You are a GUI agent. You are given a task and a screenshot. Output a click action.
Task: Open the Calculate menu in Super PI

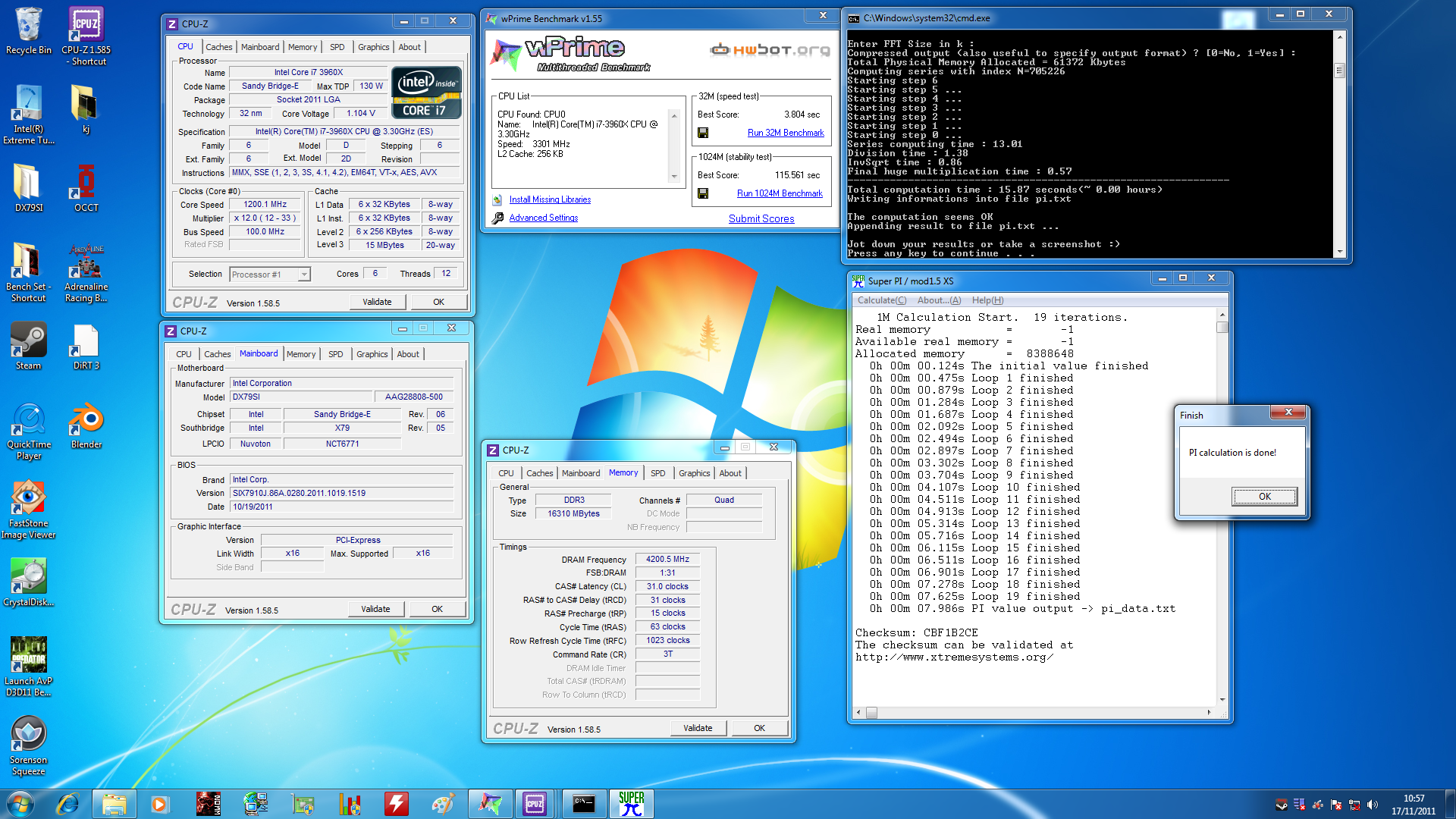tap(881, 300)
